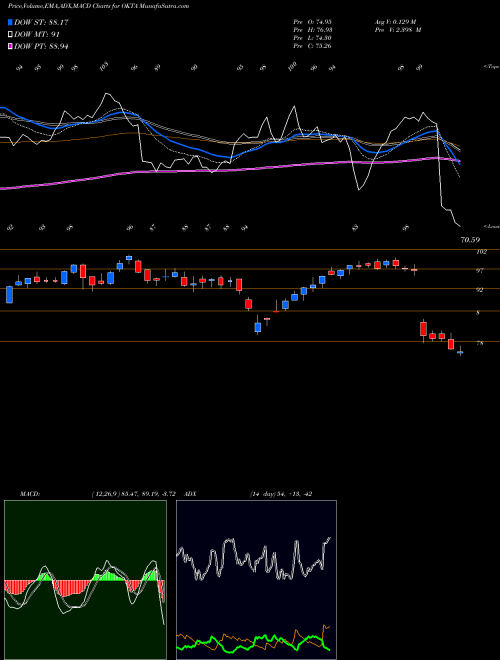500x660 pixels.
Task: Click the last blue candlestick on the price chart
Action: 460,352
